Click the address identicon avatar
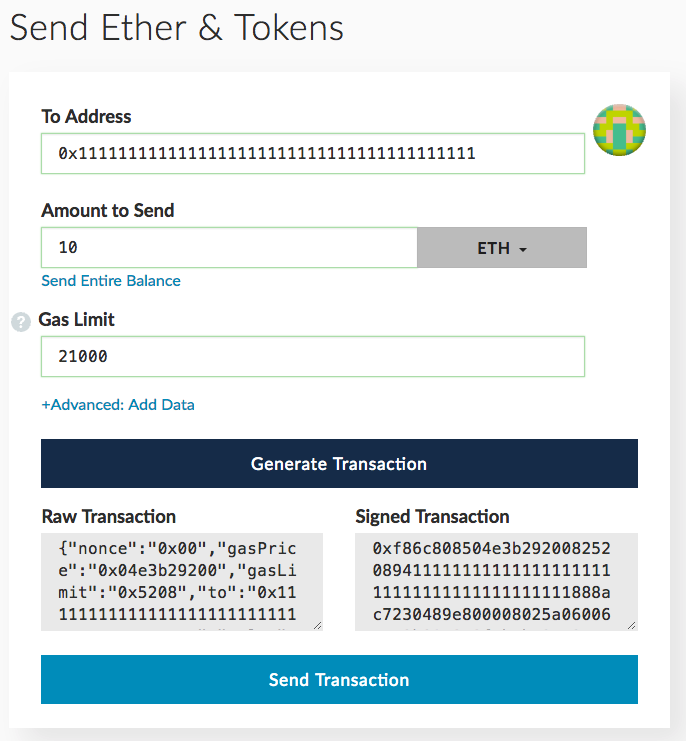Viewport: 686px width, 741px height. pos(619,130)
